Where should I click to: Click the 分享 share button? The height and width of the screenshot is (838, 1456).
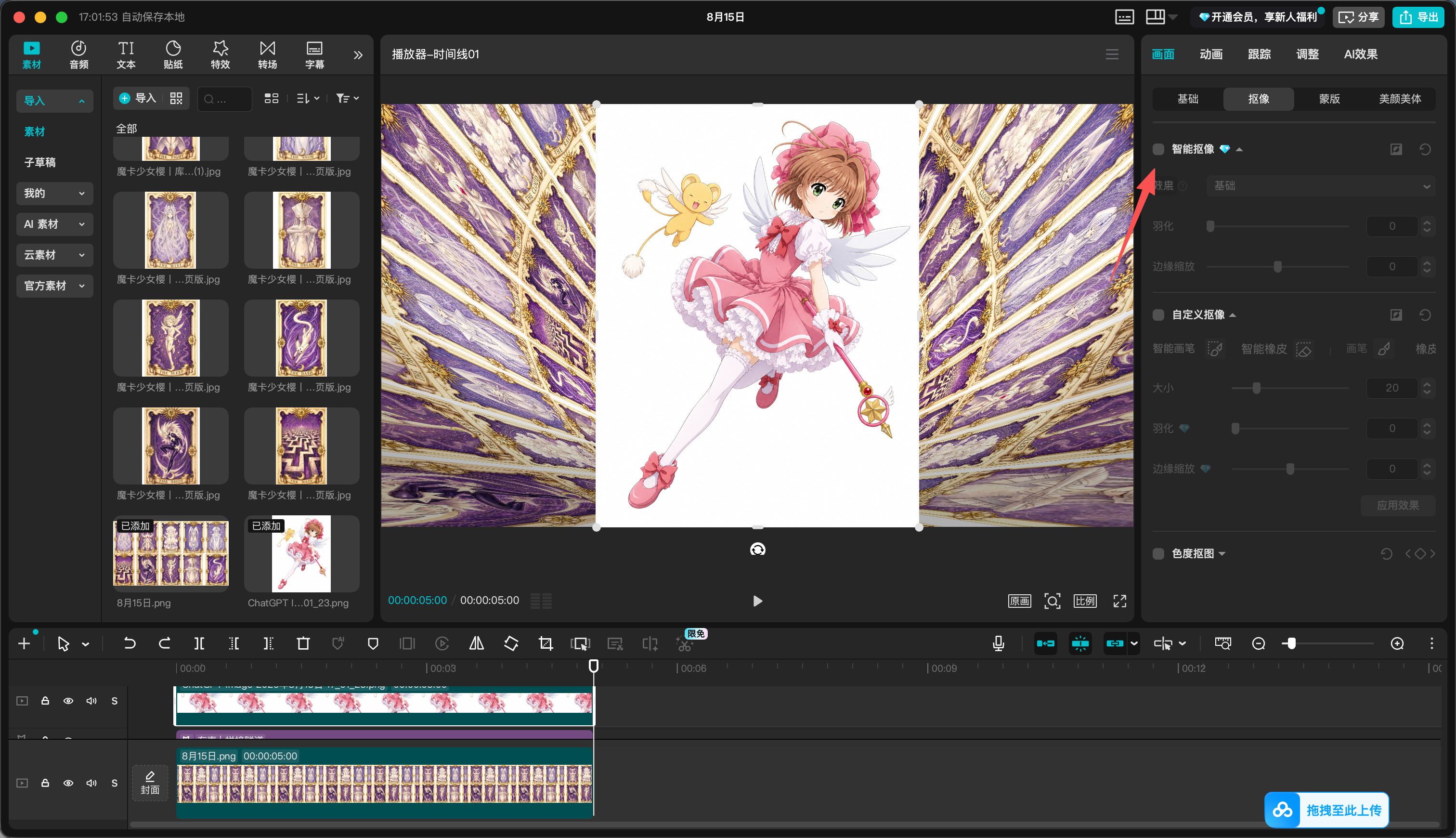1358,17
